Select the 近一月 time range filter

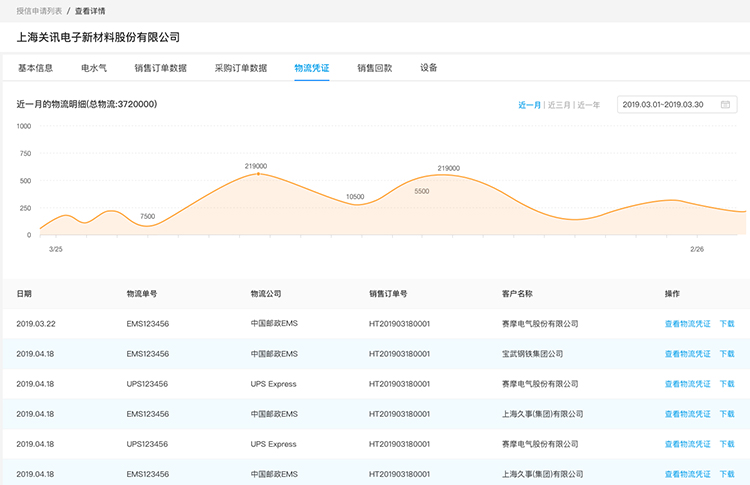pos(529,105)
